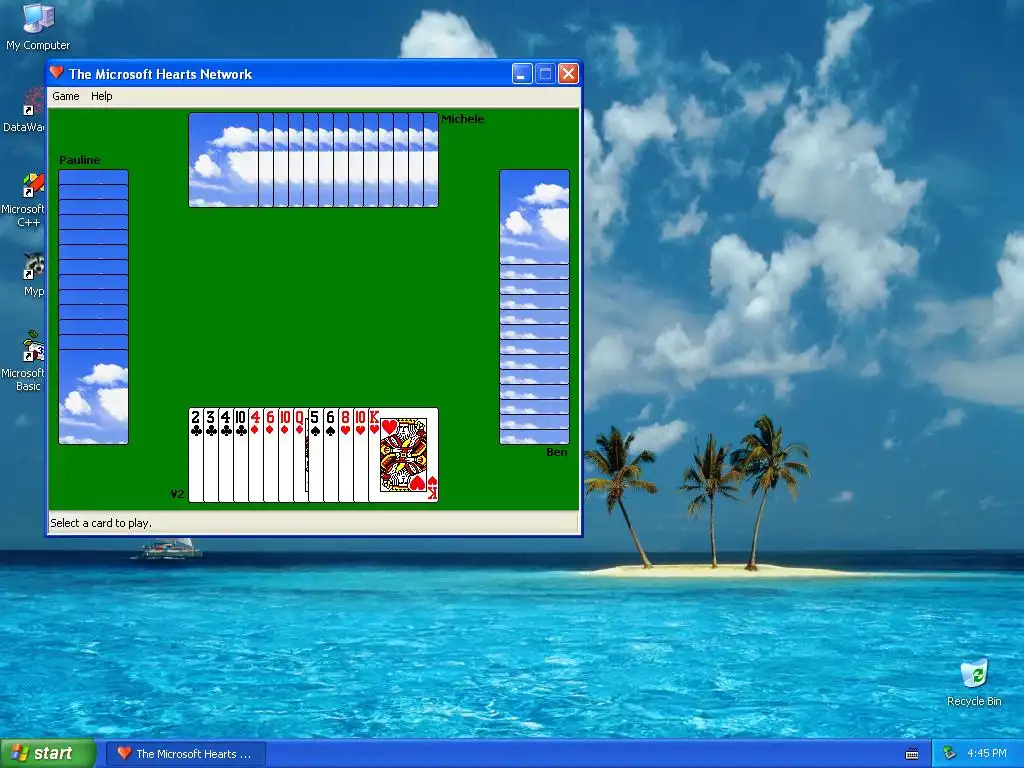Select the 4 of diamonds card
This screenshot has height=768, width=1024.
click(255, 455)
